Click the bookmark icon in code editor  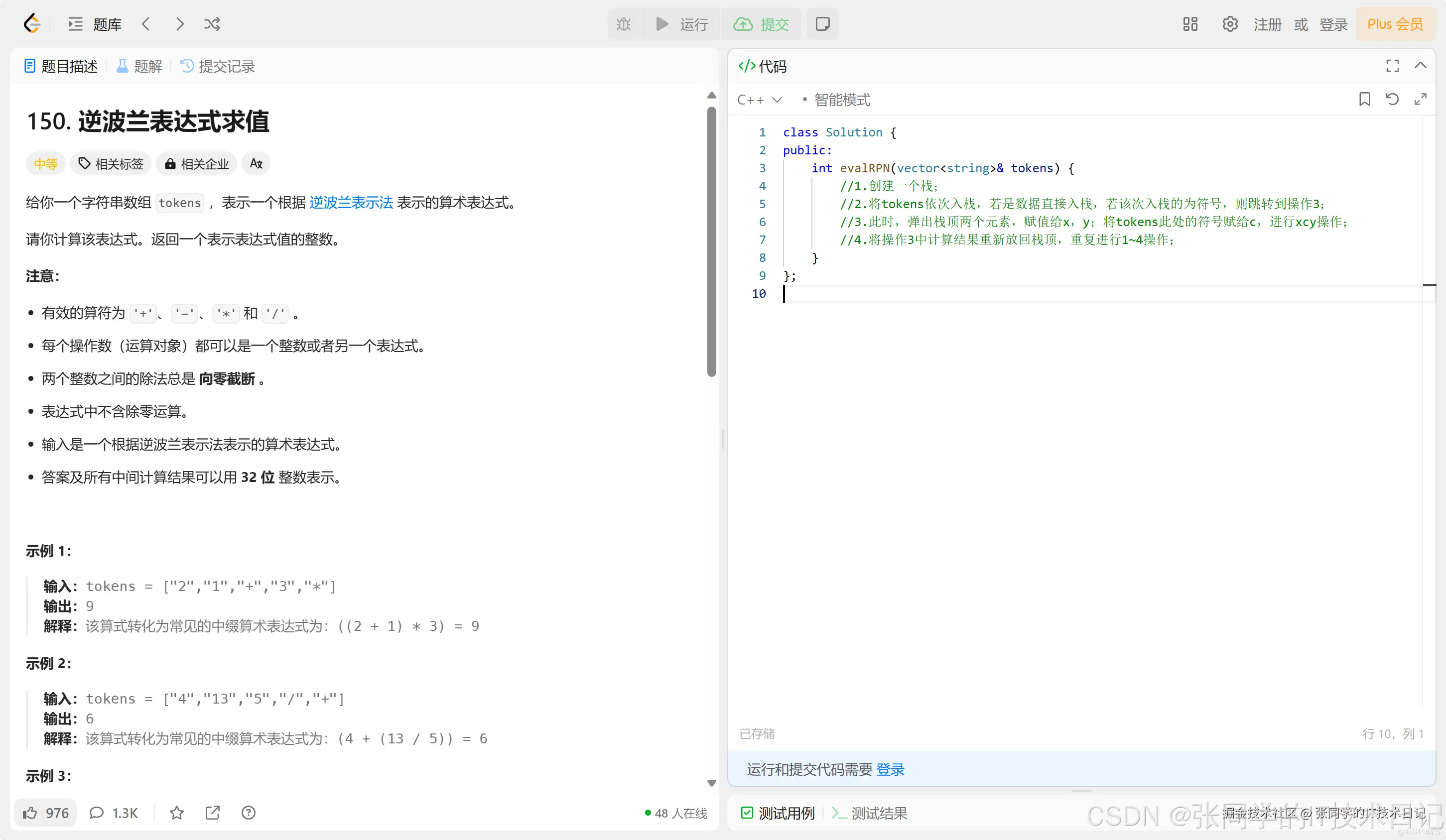tap(1364, 99)
